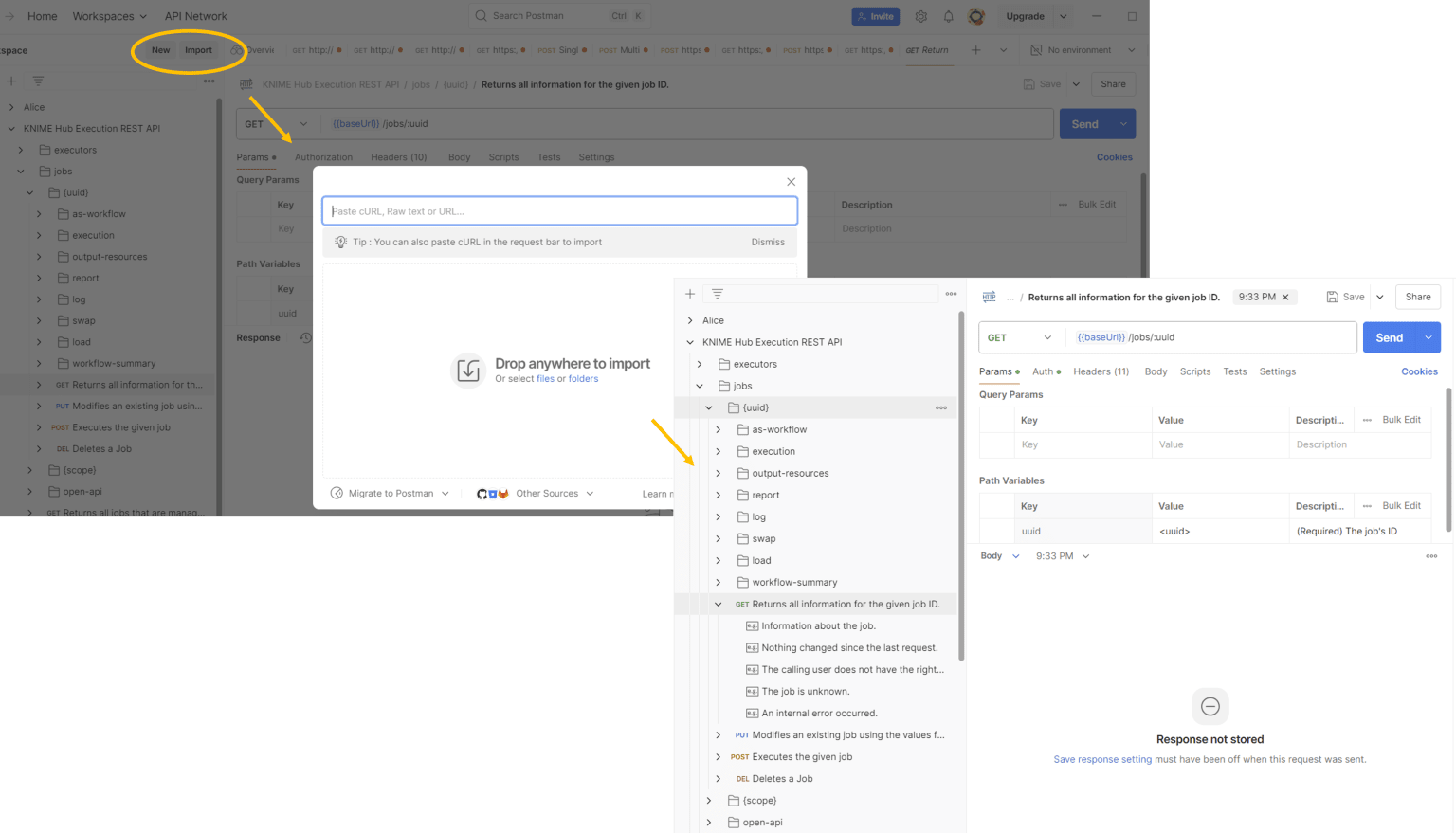Select the 'files' link in the import dialog
Screen dimensions: 1456x833
pos(545,379)
